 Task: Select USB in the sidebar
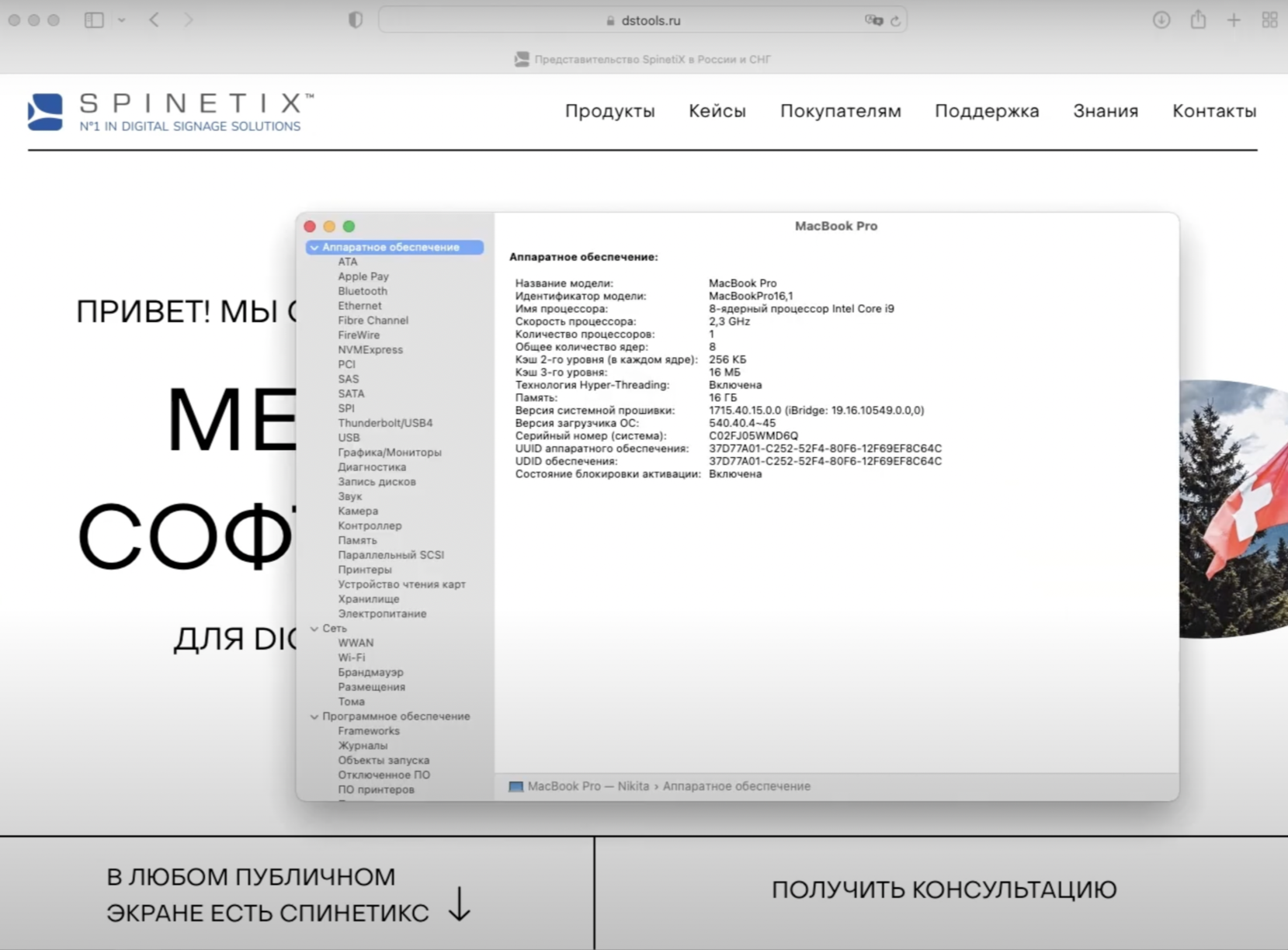point(349,438)
